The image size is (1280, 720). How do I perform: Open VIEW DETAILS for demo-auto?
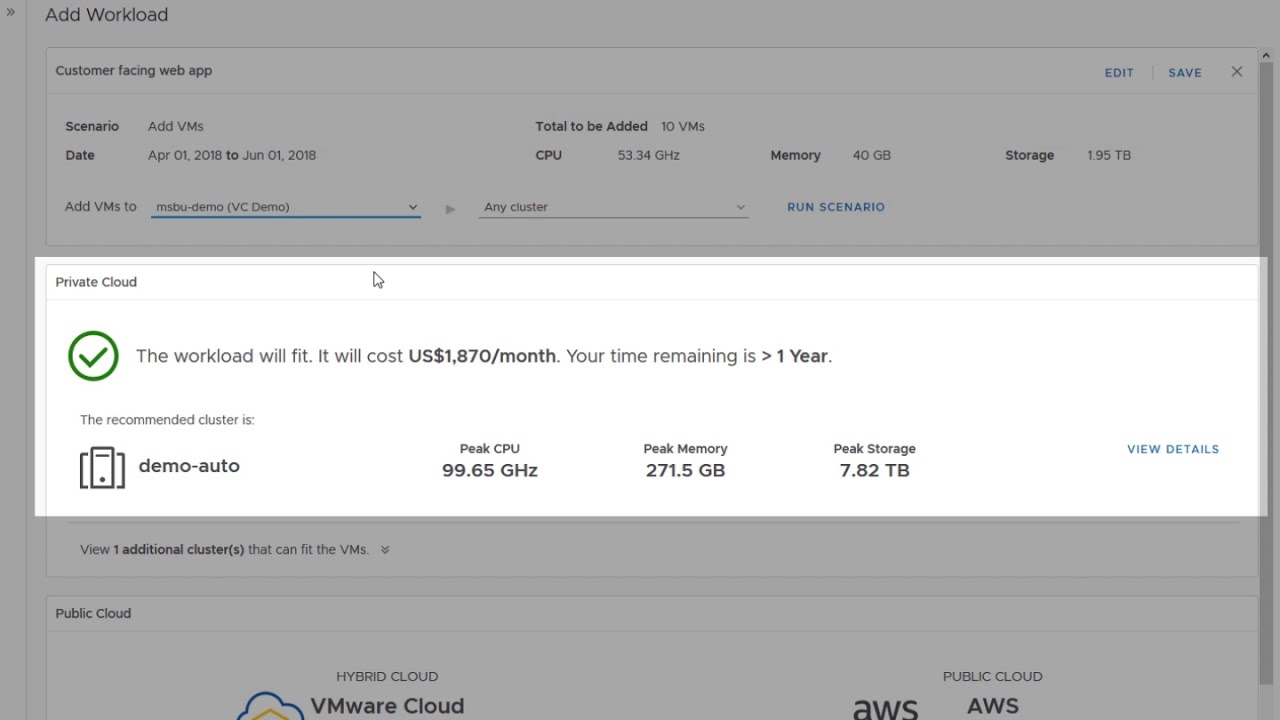click(x=1172, y=449)
